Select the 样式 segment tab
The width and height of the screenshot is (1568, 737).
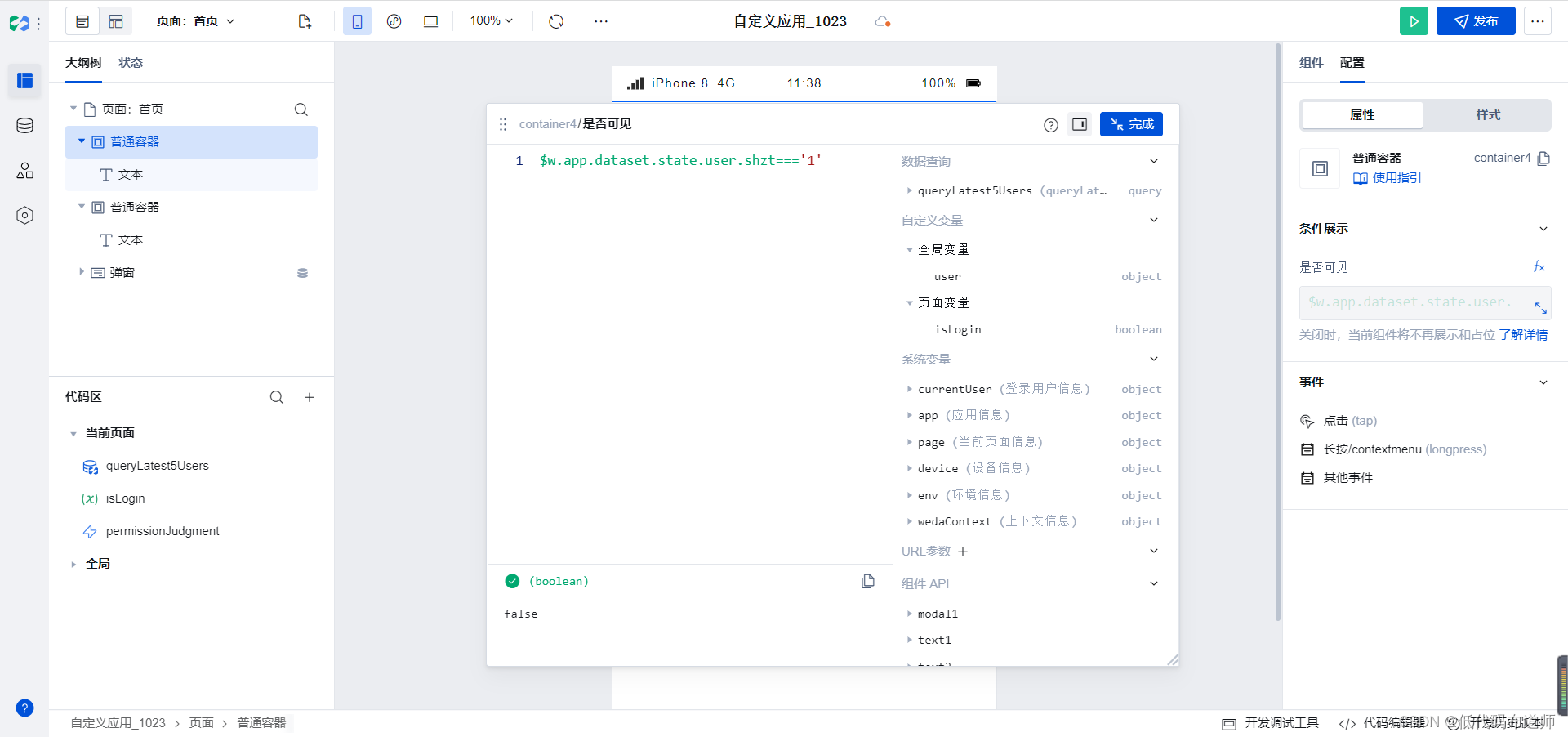(1488, 115)
